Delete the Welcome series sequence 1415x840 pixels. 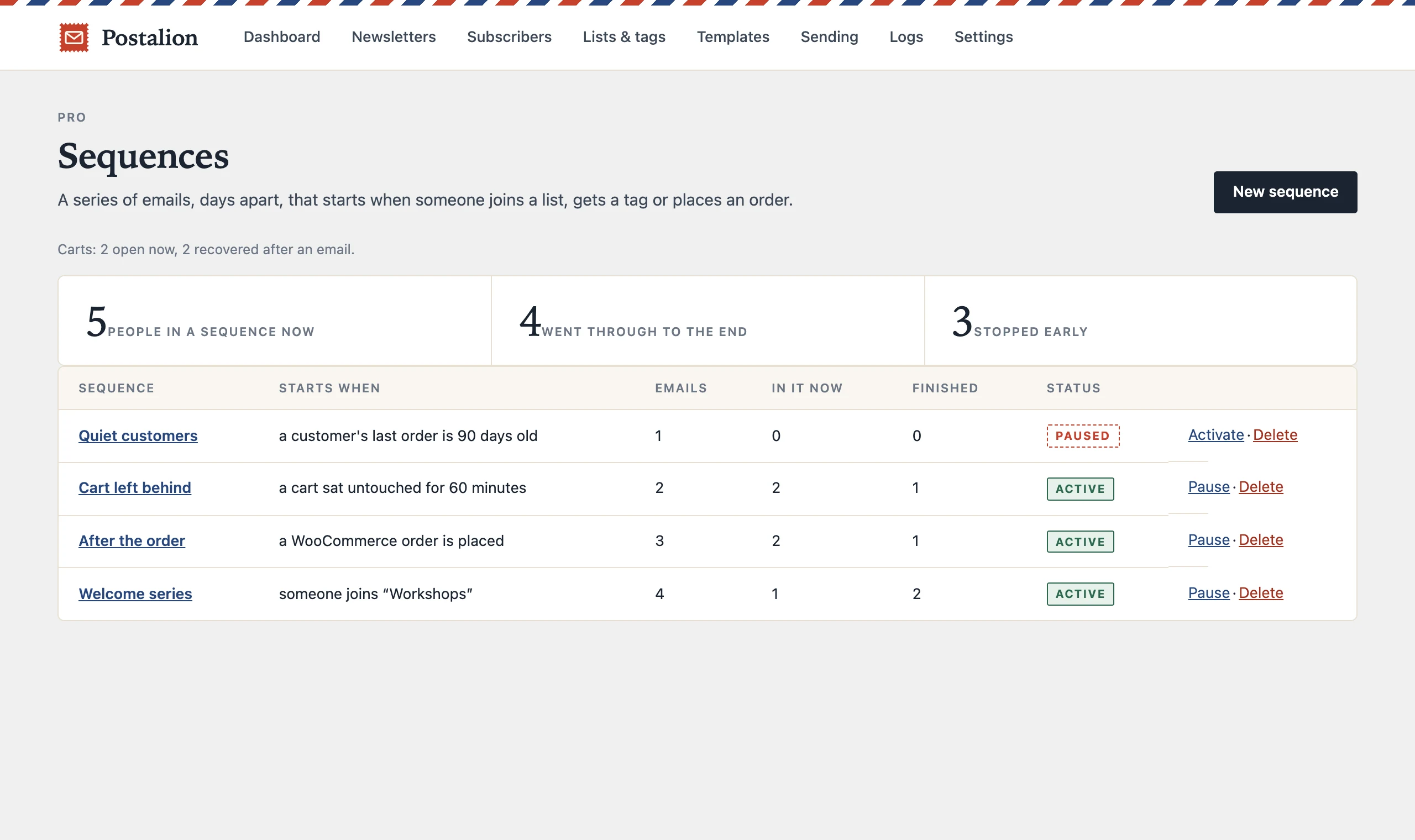1260,592
